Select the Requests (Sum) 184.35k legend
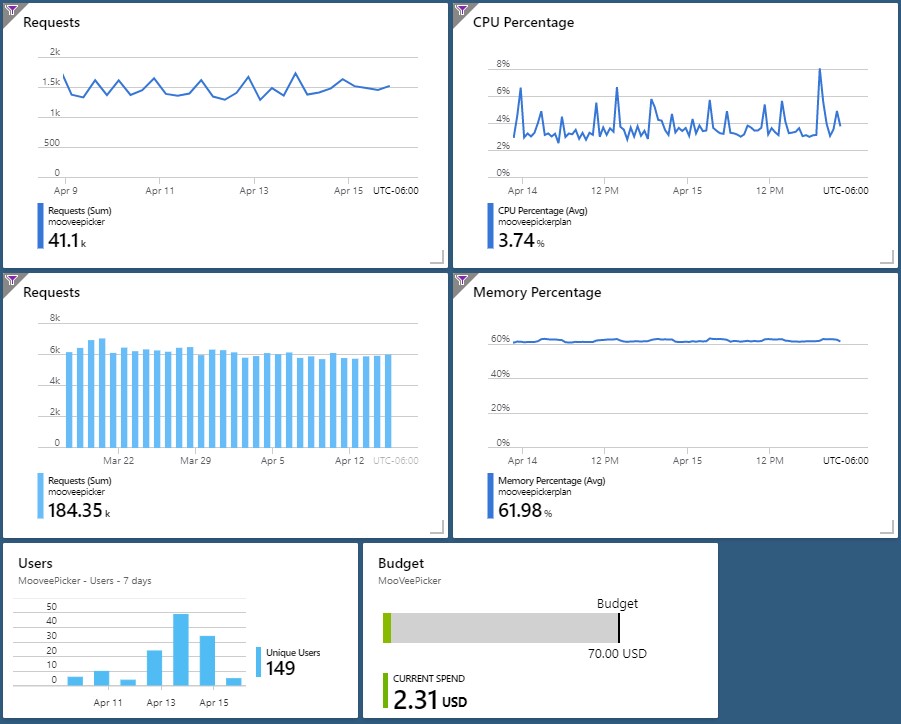The width and height of the screenshot is (901, 724). click(75, 496)
